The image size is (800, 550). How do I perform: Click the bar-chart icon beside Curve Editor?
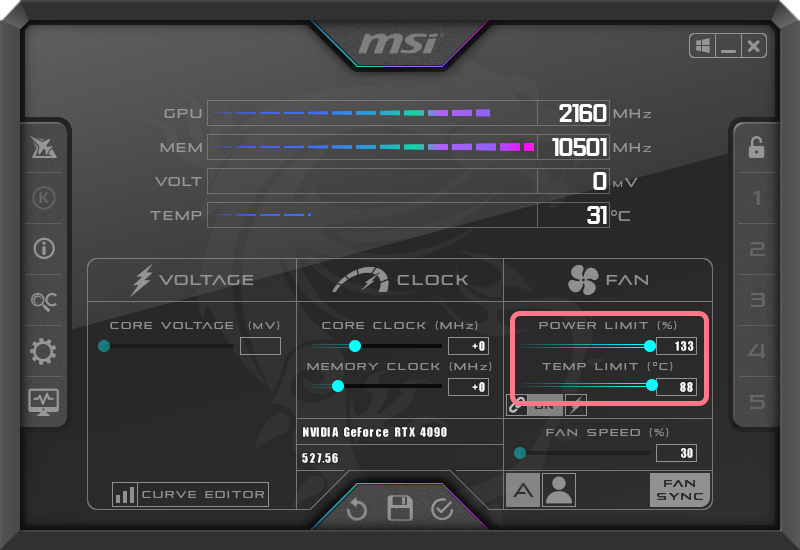pos(125,494)
